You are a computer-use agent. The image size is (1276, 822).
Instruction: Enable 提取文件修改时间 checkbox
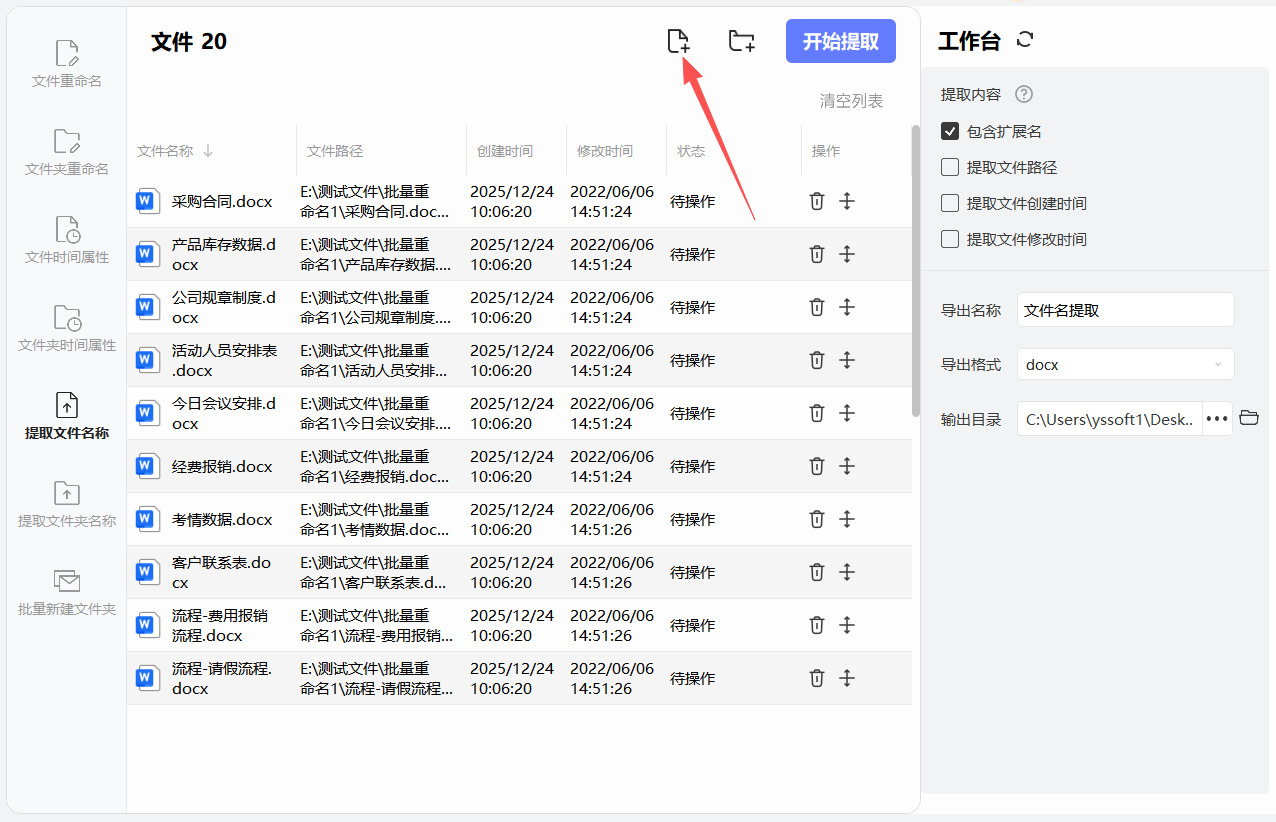point(950,239)
